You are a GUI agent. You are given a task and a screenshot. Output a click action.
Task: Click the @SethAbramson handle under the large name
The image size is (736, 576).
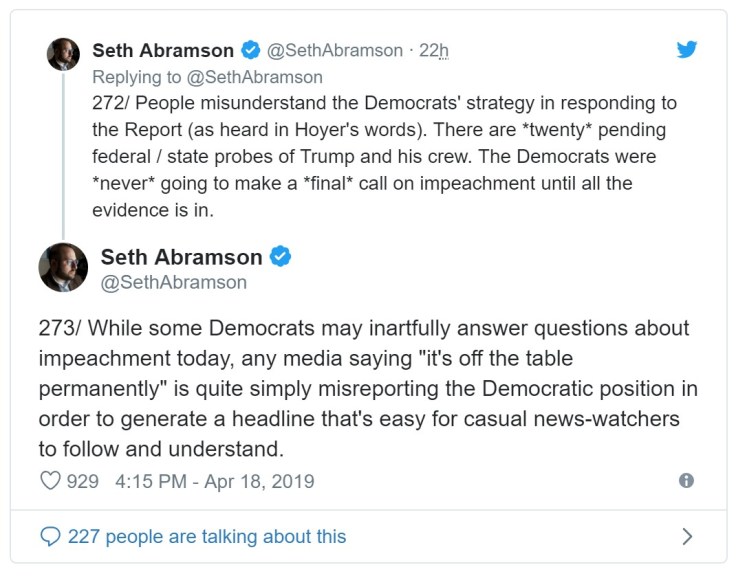pos(173,283)
